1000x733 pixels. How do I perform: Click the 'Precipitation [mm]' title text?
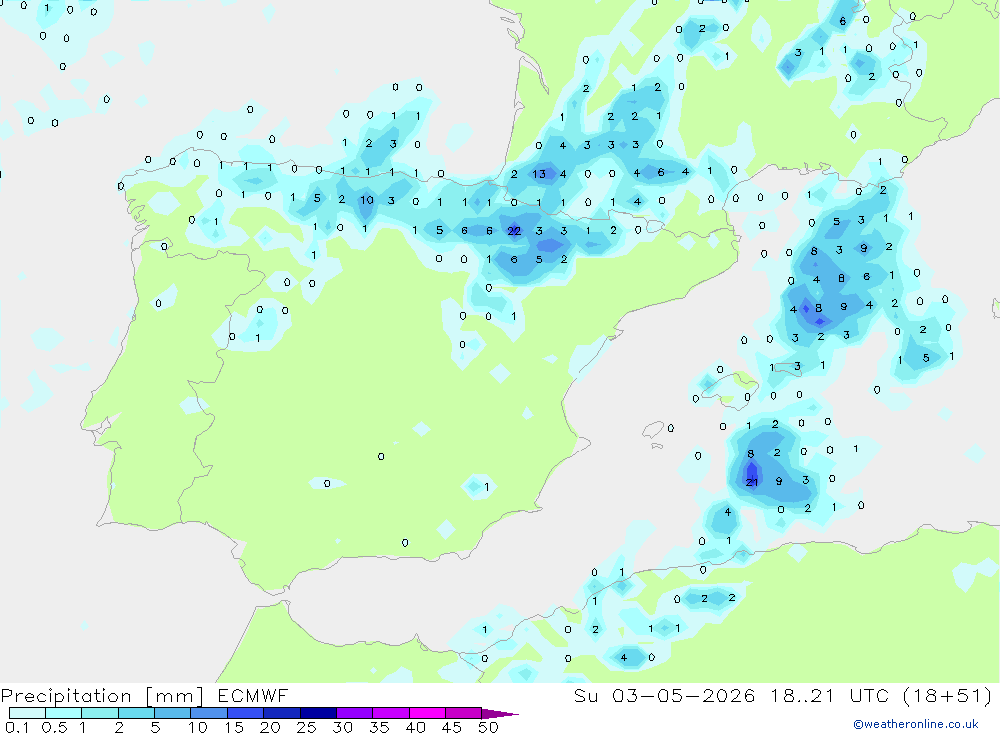[102, 695]
